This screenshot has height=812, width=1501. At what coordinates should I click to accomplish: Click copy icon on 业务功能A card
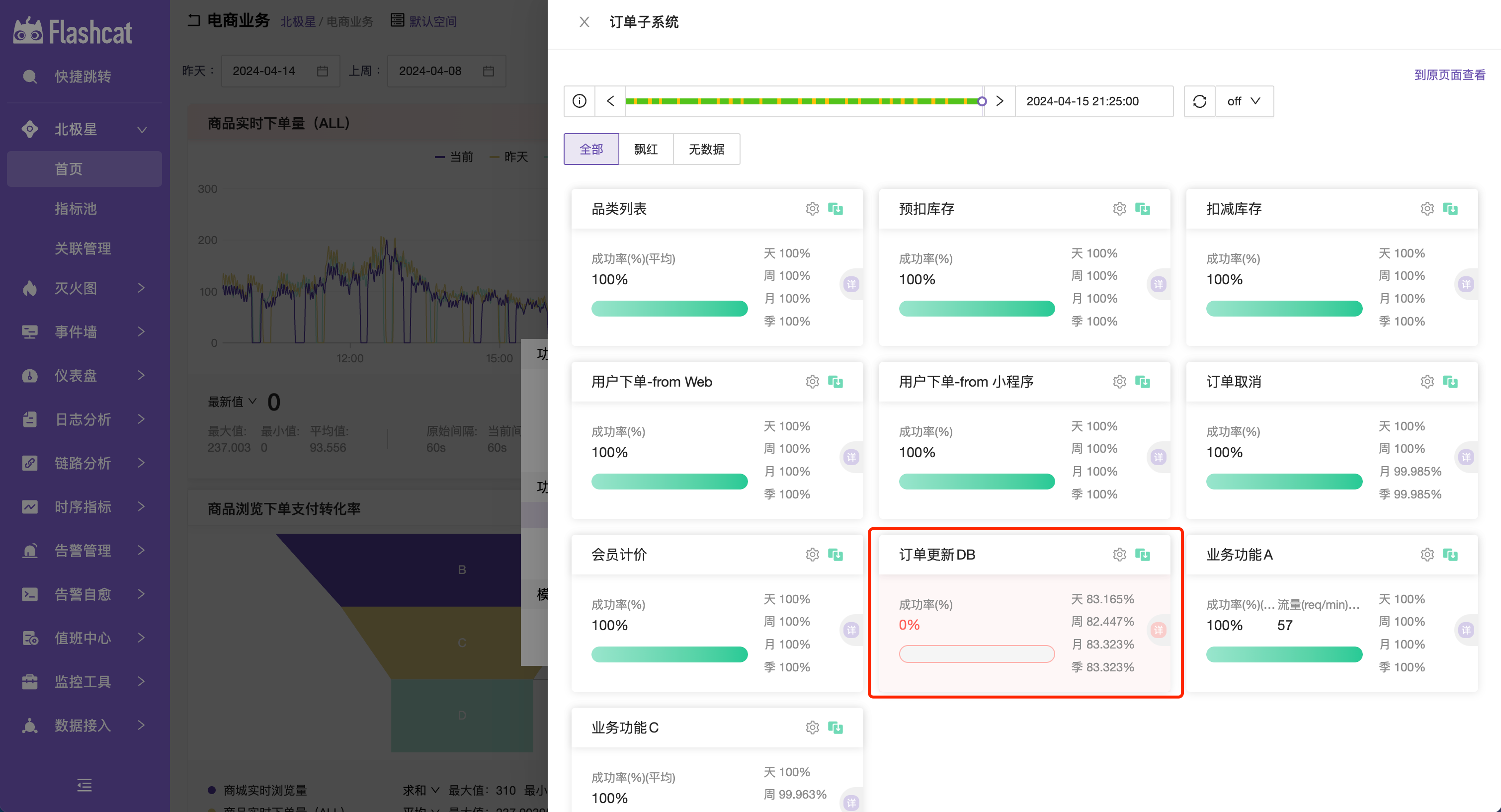point(1450,555)
